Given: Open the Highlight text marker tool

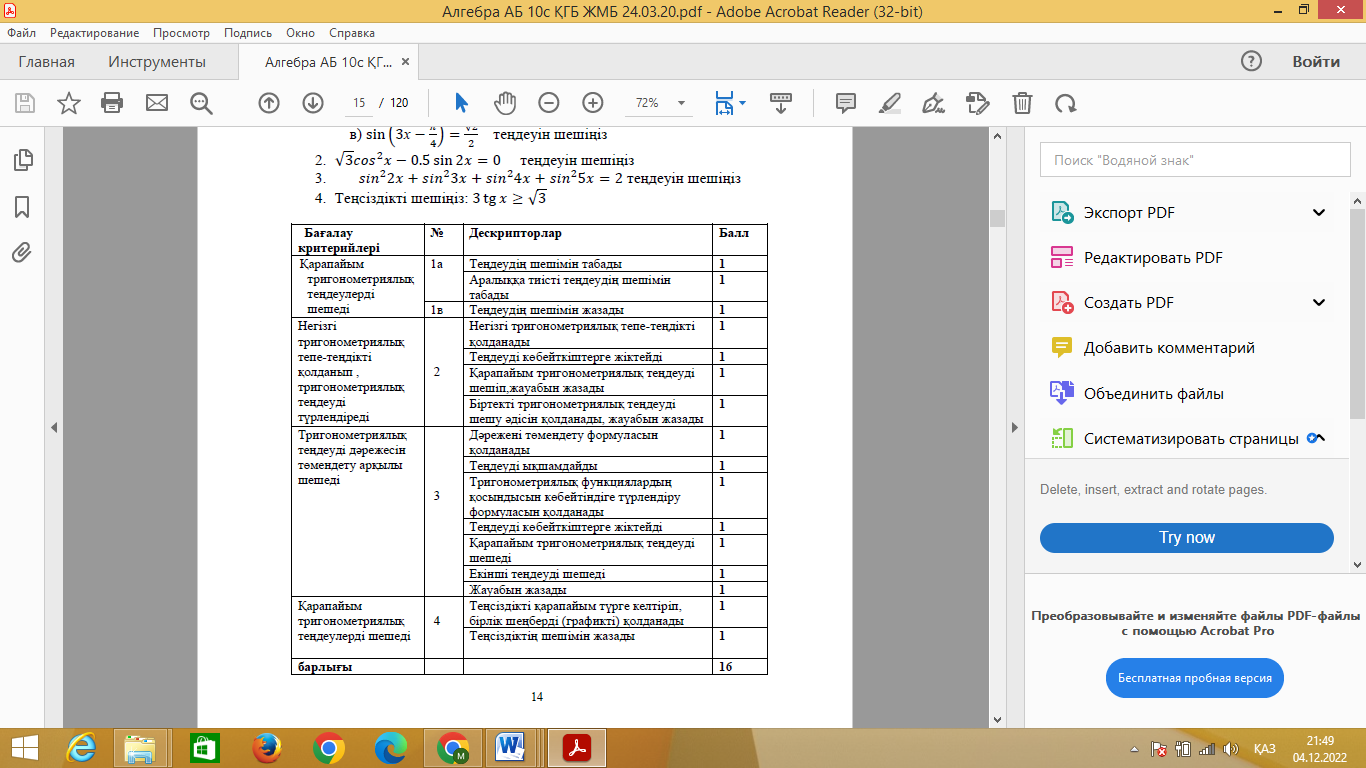Looking at the screenshot, I should (x=889, y=103).
